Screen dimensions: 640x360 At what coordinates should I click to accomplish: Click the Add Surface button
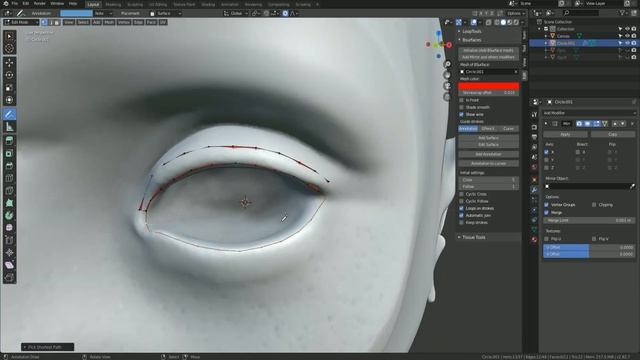tap(489, 138)
